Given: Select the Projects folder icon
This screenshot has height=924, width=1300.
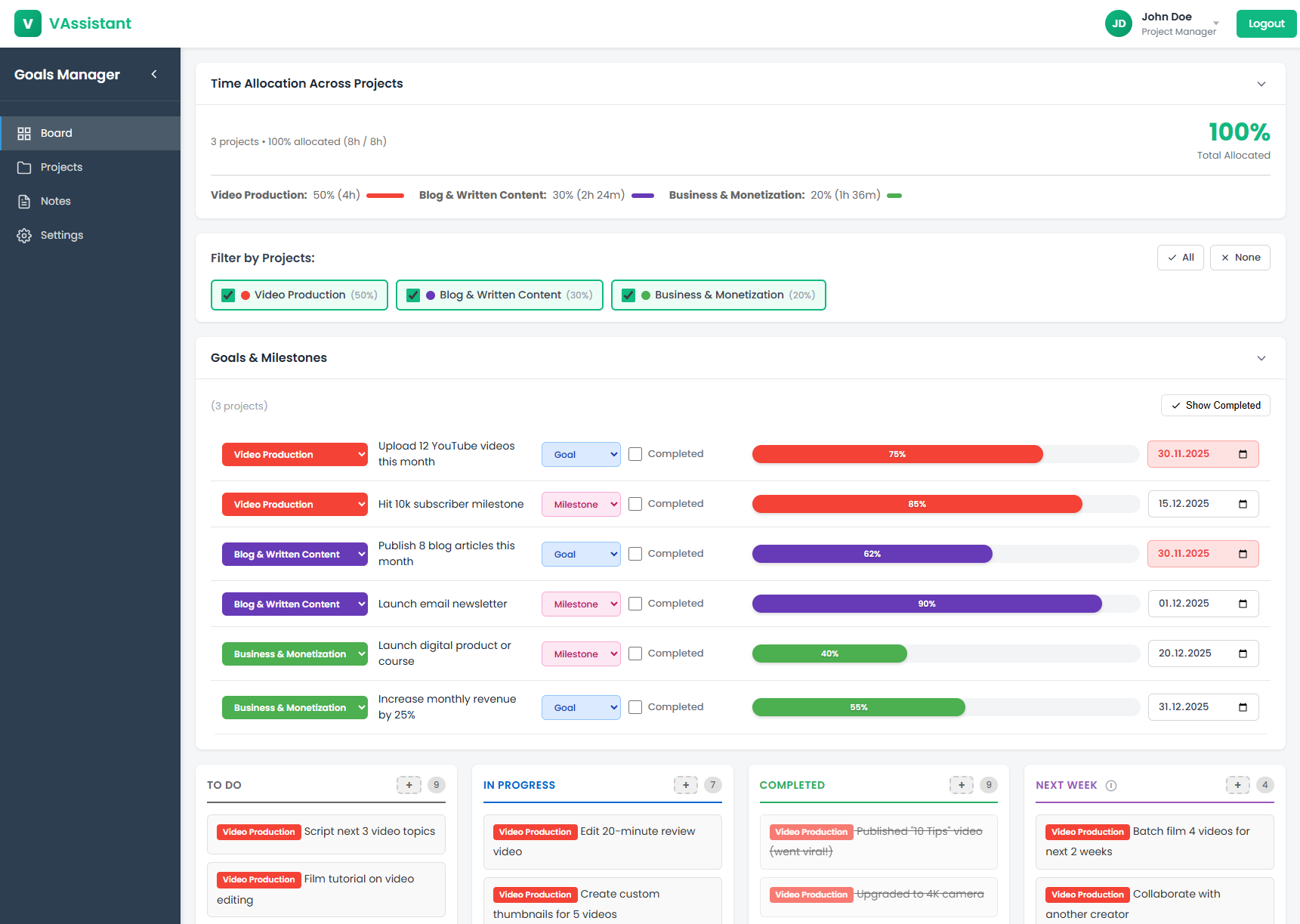Looking at the screenshot, I should click(x=24, y=167).
